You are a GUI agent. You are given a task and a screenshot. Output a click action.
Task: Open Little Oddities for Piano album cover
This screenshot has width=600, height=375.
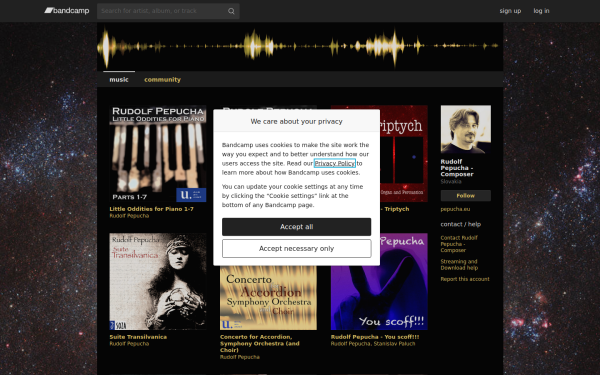coord(158,154)
